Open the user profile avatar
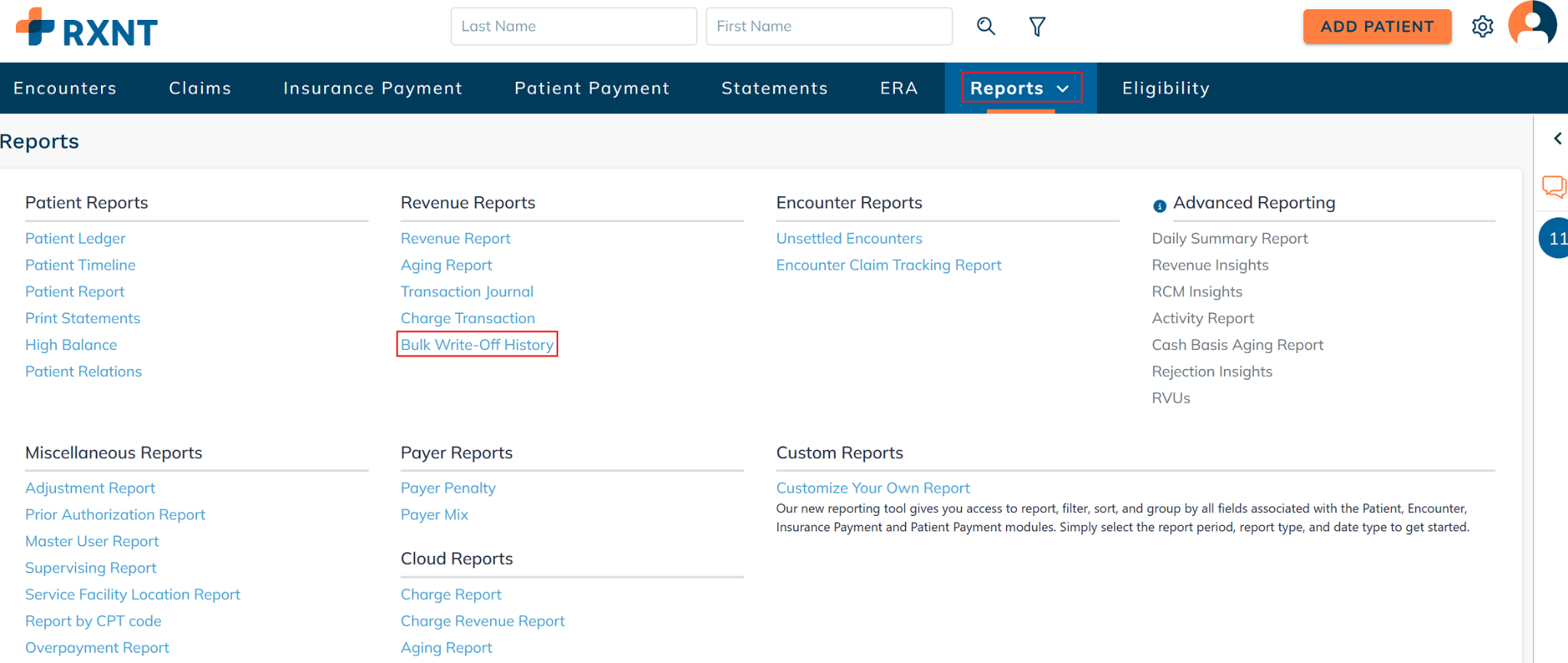The image size is (1568, 663). [x=1532, y=24]
